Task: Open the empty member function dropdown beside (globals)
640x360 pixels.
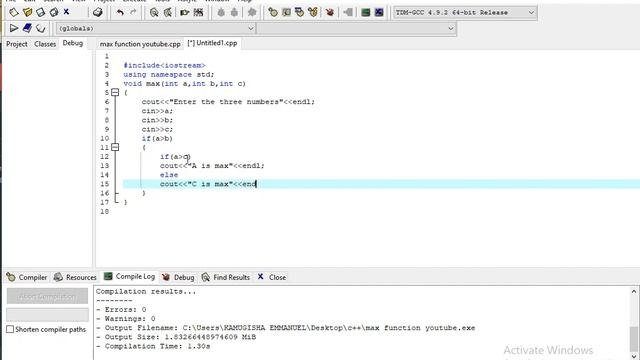Action: coord(356,28)
